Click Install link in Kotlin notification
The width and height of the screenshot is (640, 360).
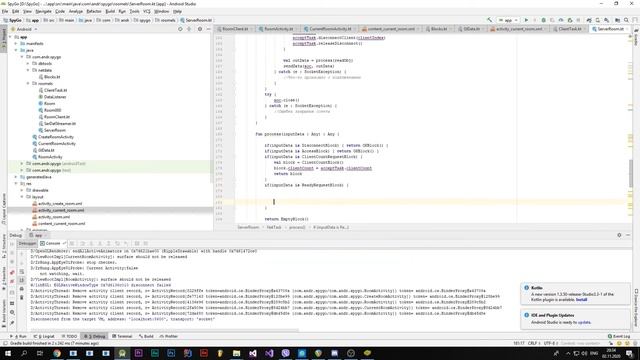click(x=581, y=300)
